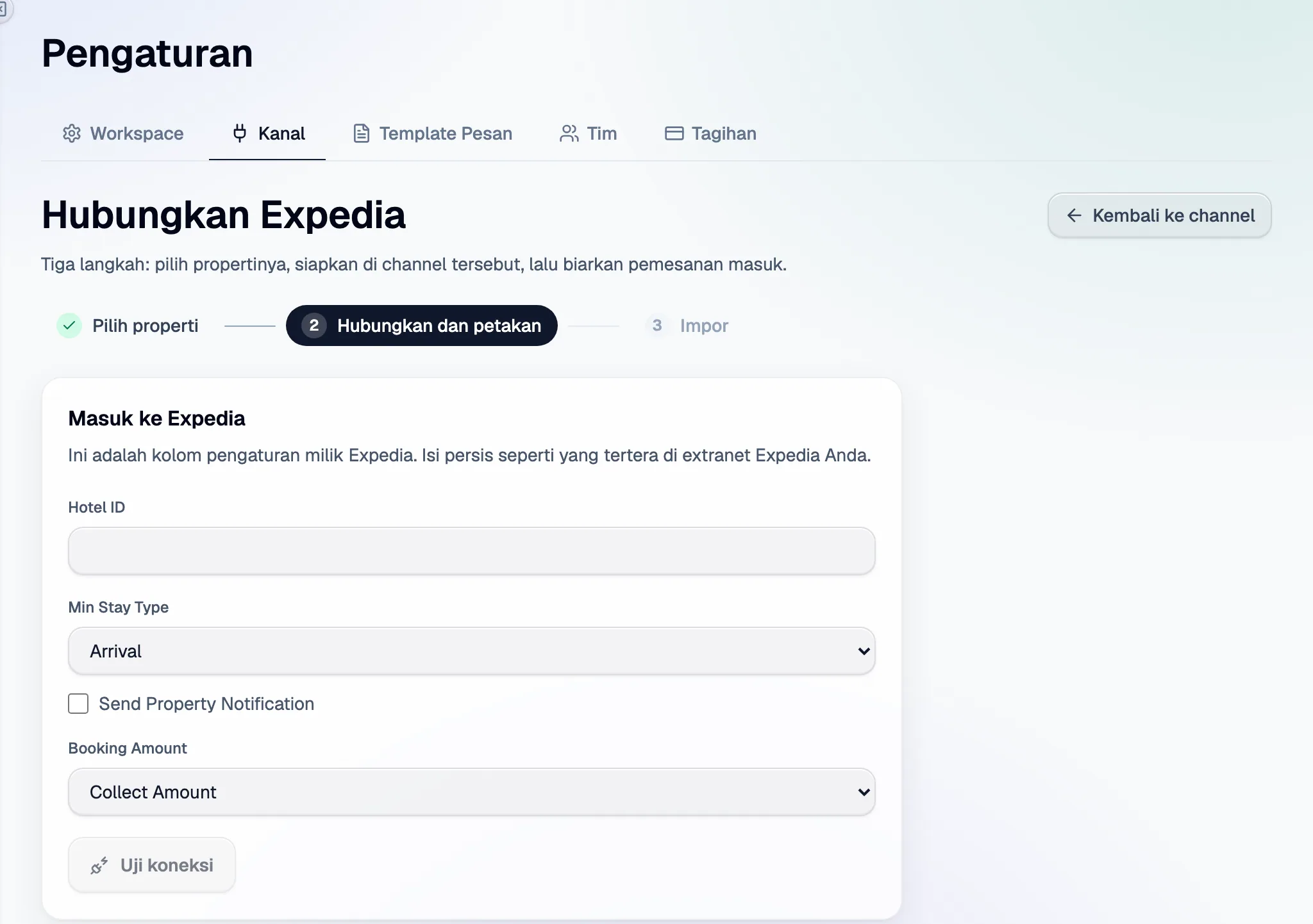Click the Workspace gear icon
Viewport: 1313px width, 924px height.
coord(72,133)
